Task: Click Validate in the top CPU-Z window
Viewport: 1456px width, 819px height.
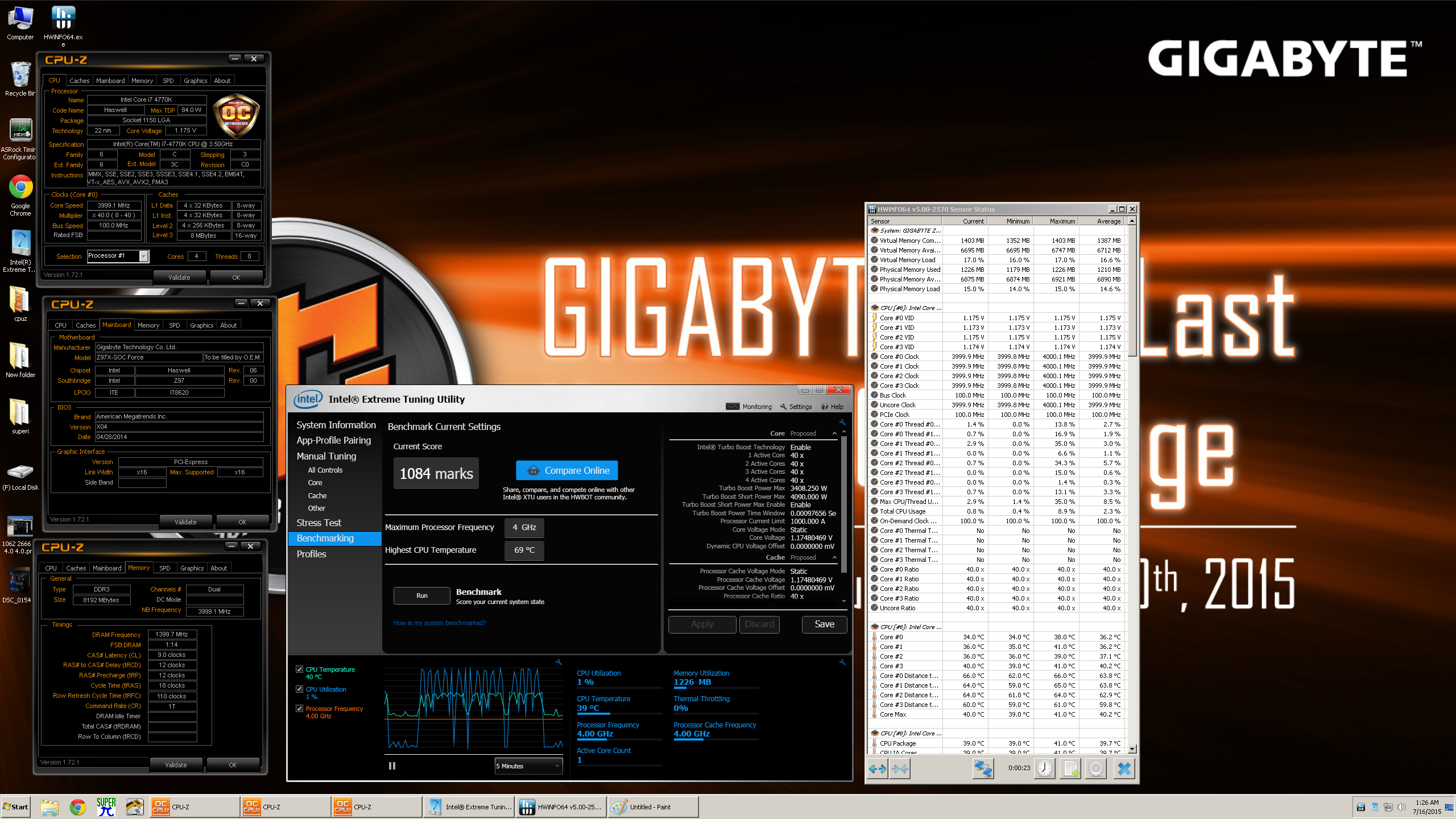Action: point(179,278)
